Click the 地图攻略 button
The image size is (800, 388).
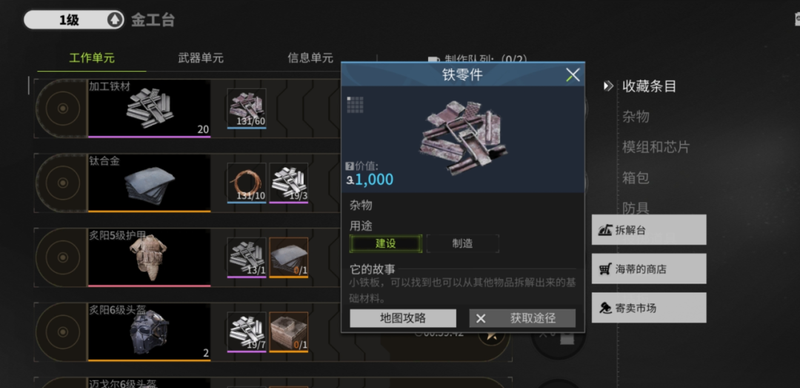[x=403, y=318]
